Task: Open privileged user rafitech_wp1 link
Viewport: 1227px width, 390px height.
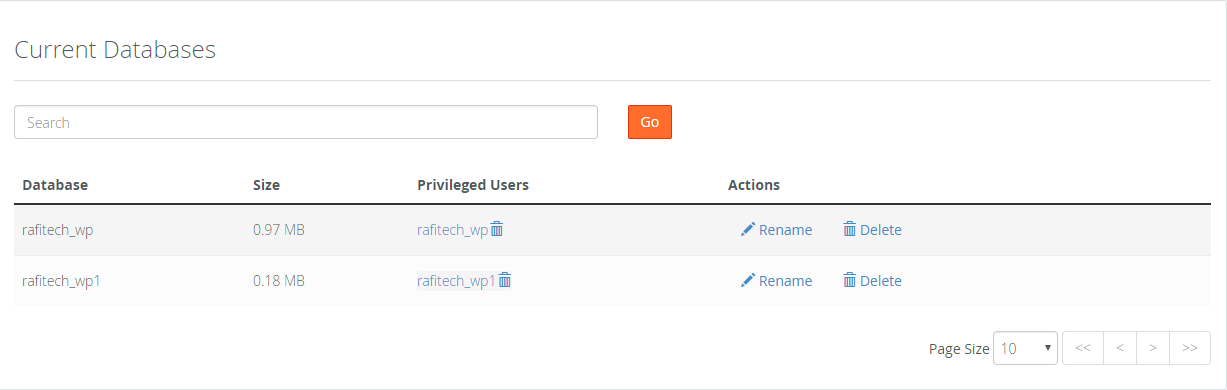Action: [x=456, y=280]
